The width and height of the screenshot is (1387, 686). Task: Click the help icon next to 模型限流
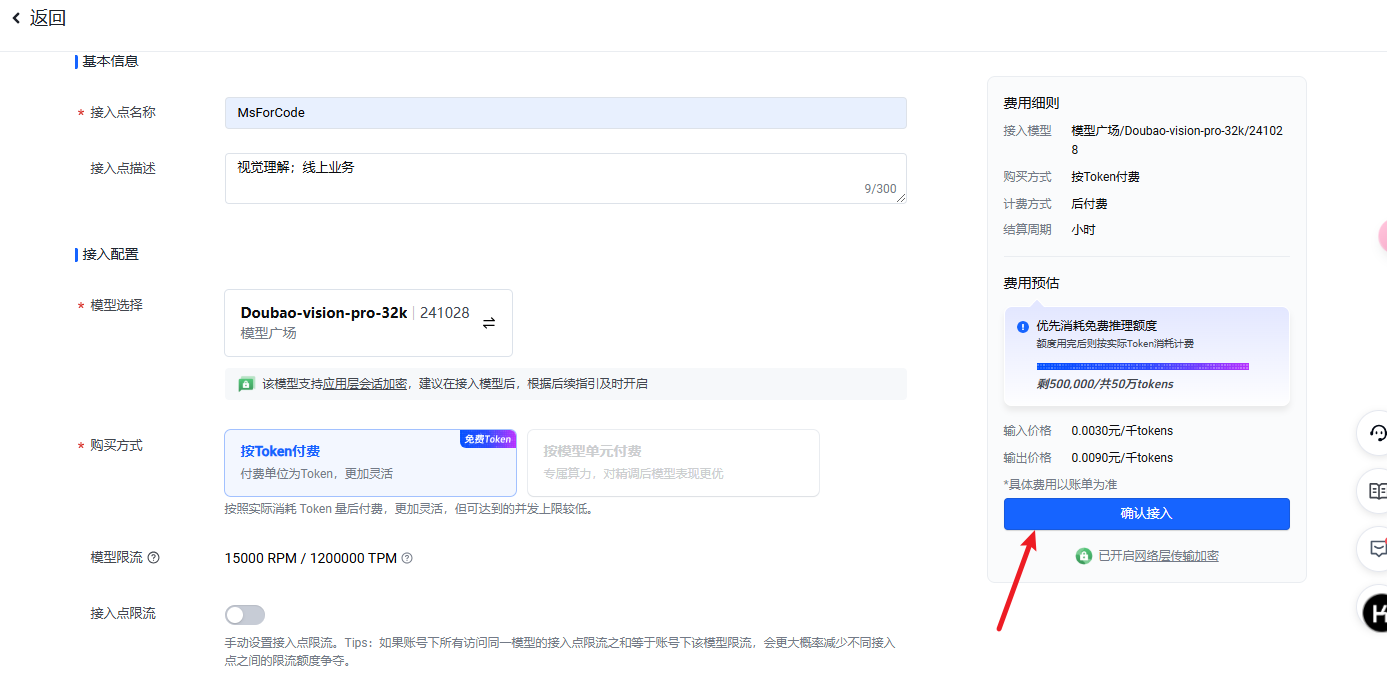pyautogui.click(x=153, y=558)
